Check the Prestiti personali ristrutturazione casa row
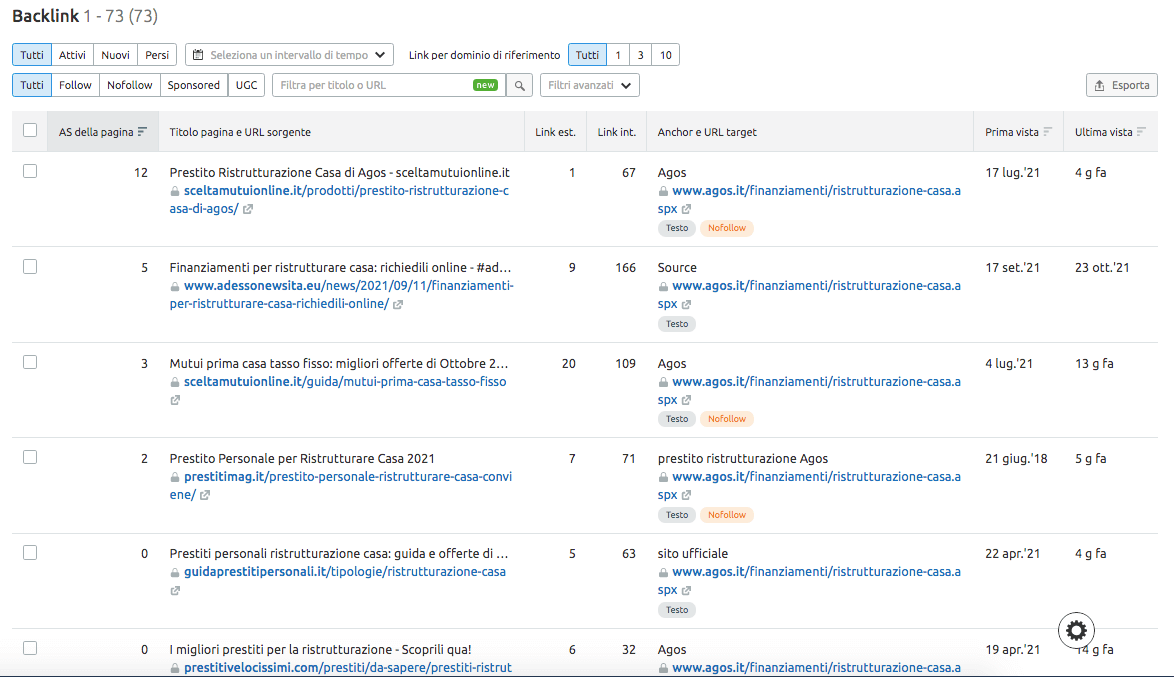Viewport: 1174px width, 677px height. point(30,553)
